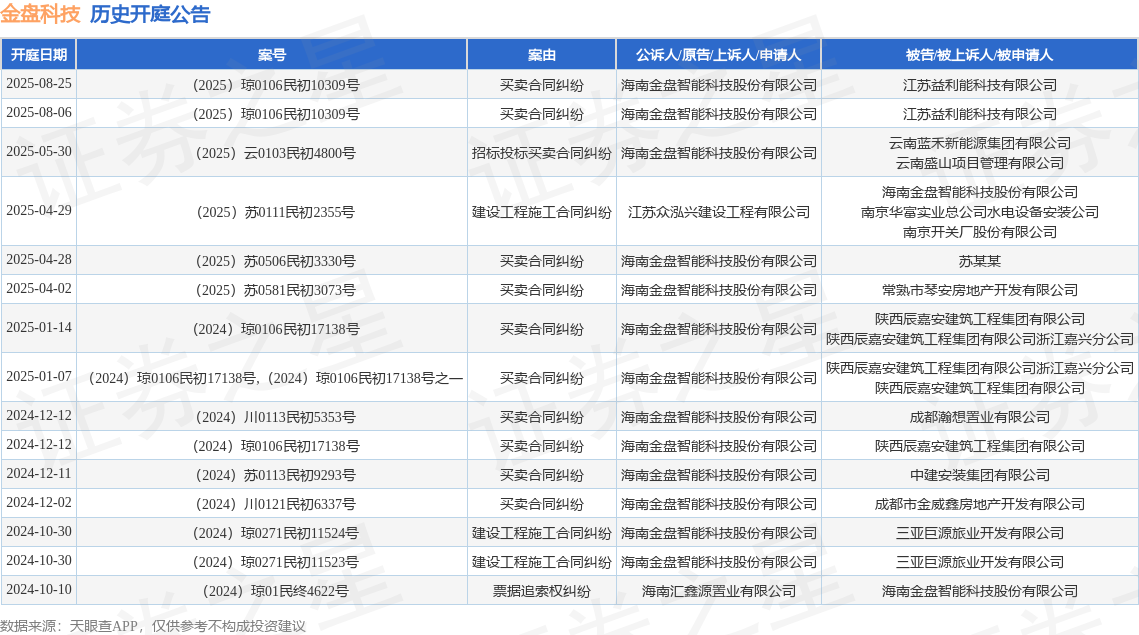Click case number (2025)苏0581民初3073号
Image resolution: width=1139 pixels, height=635 pixels.
[x=275, y=290]
